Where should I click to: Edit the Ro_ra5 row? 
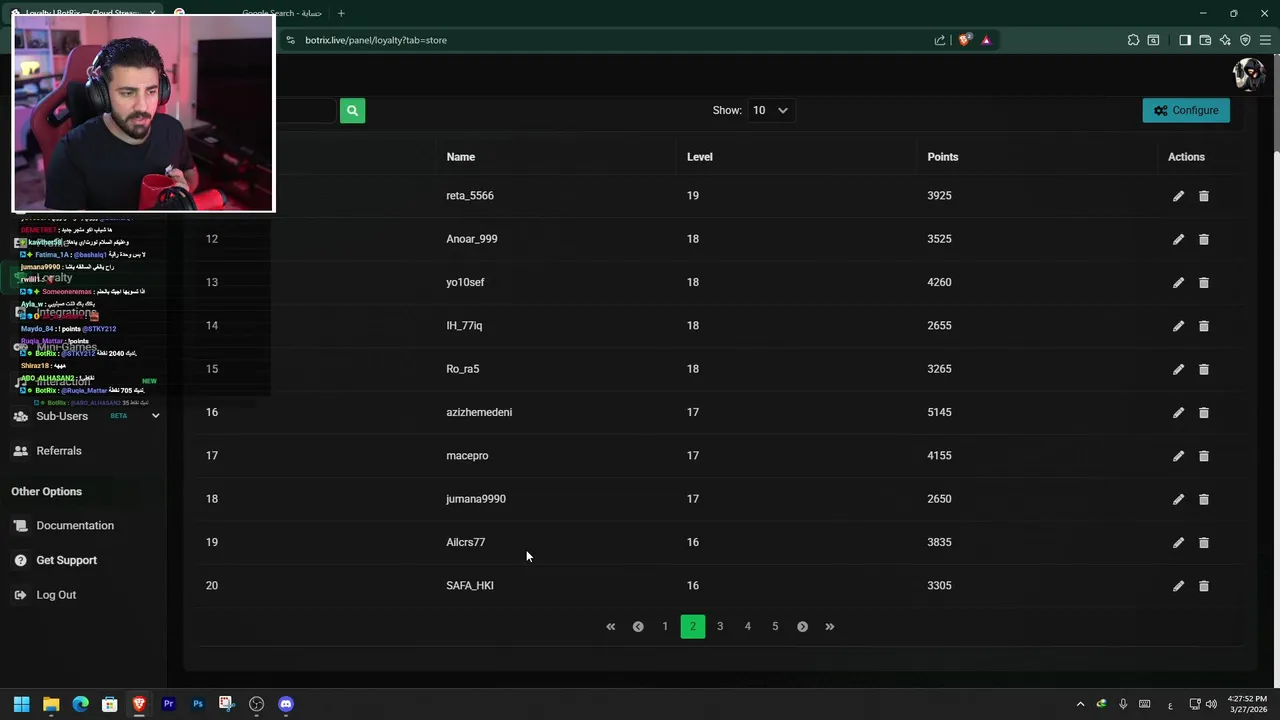(x=1178, y=369)
